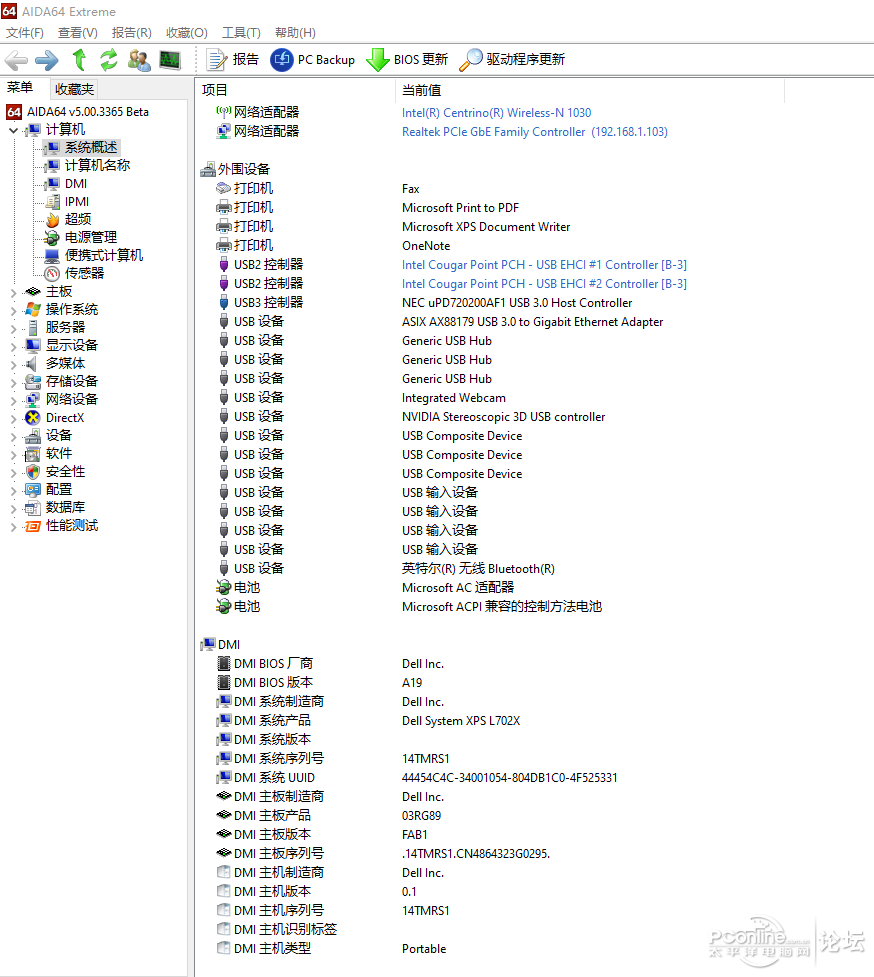
Task: Click the 便携式计算机 laptop icon
Action: click(x=52, y=255)
